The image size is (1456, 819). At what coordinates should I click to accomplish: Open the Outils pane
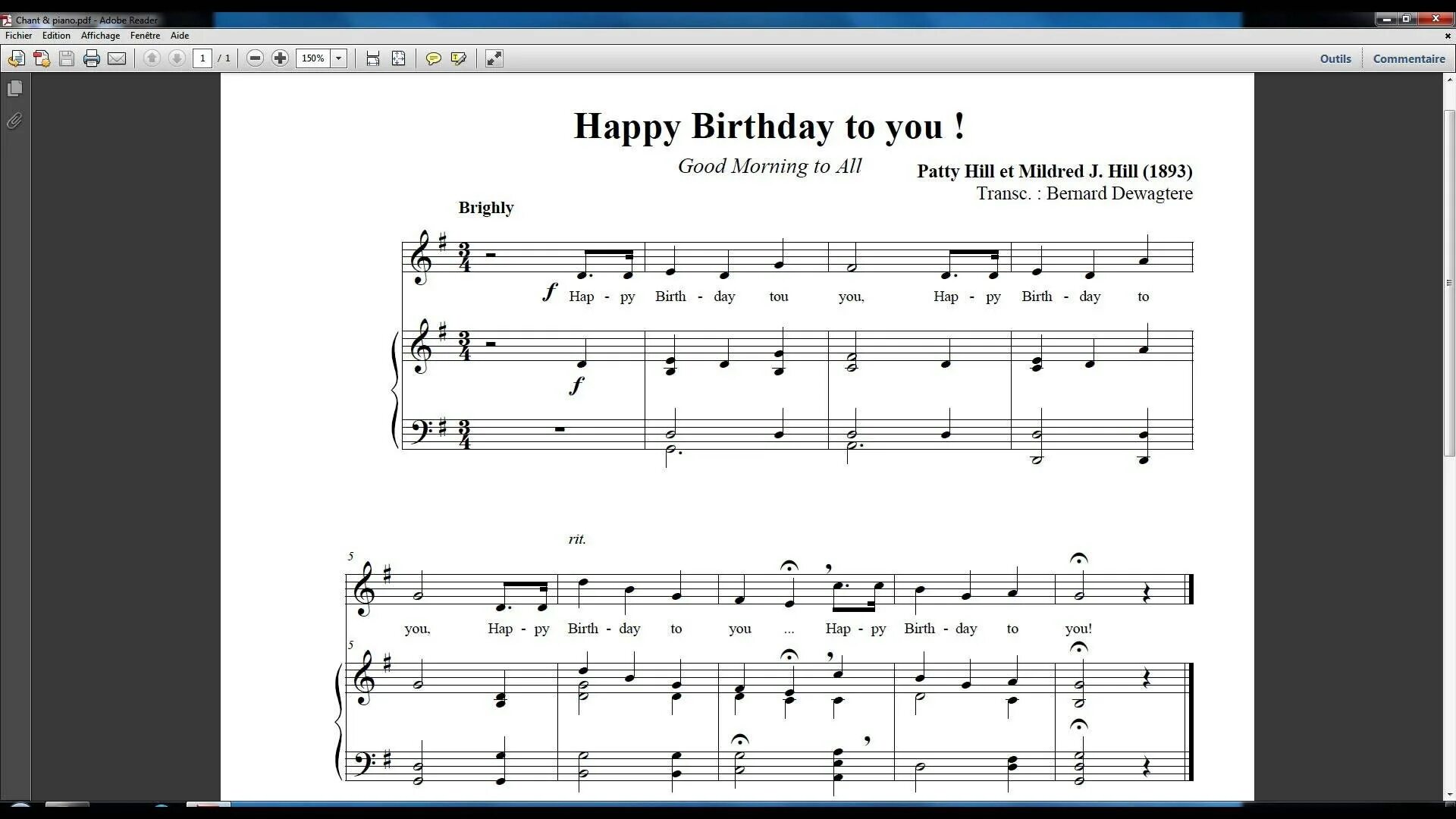tap(1335, 58)
